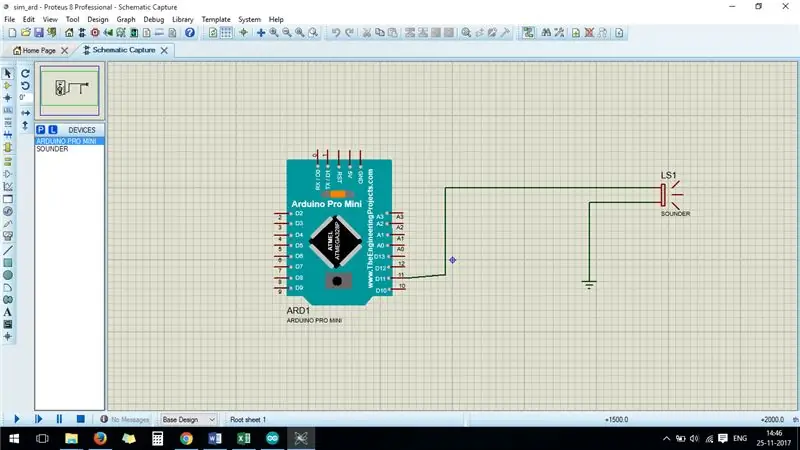The image size is (800, 450).
Task: Click the No Messages status indicator
Action: [125, 419]
